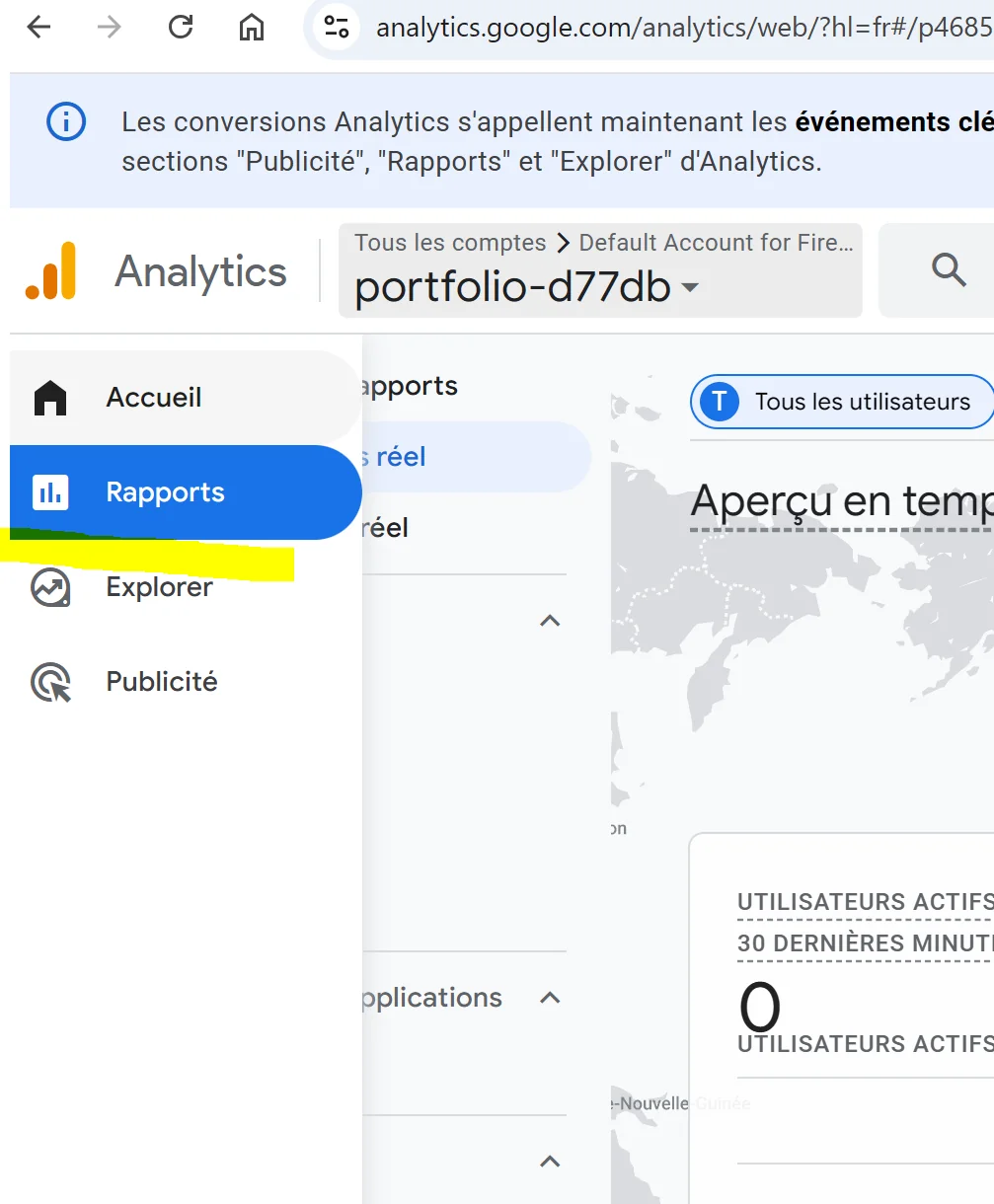Click UTILISATEURS ACTIFS label above 30 DERNIÈRES MINUTES
994x1204 pixels.
(865, 902)
